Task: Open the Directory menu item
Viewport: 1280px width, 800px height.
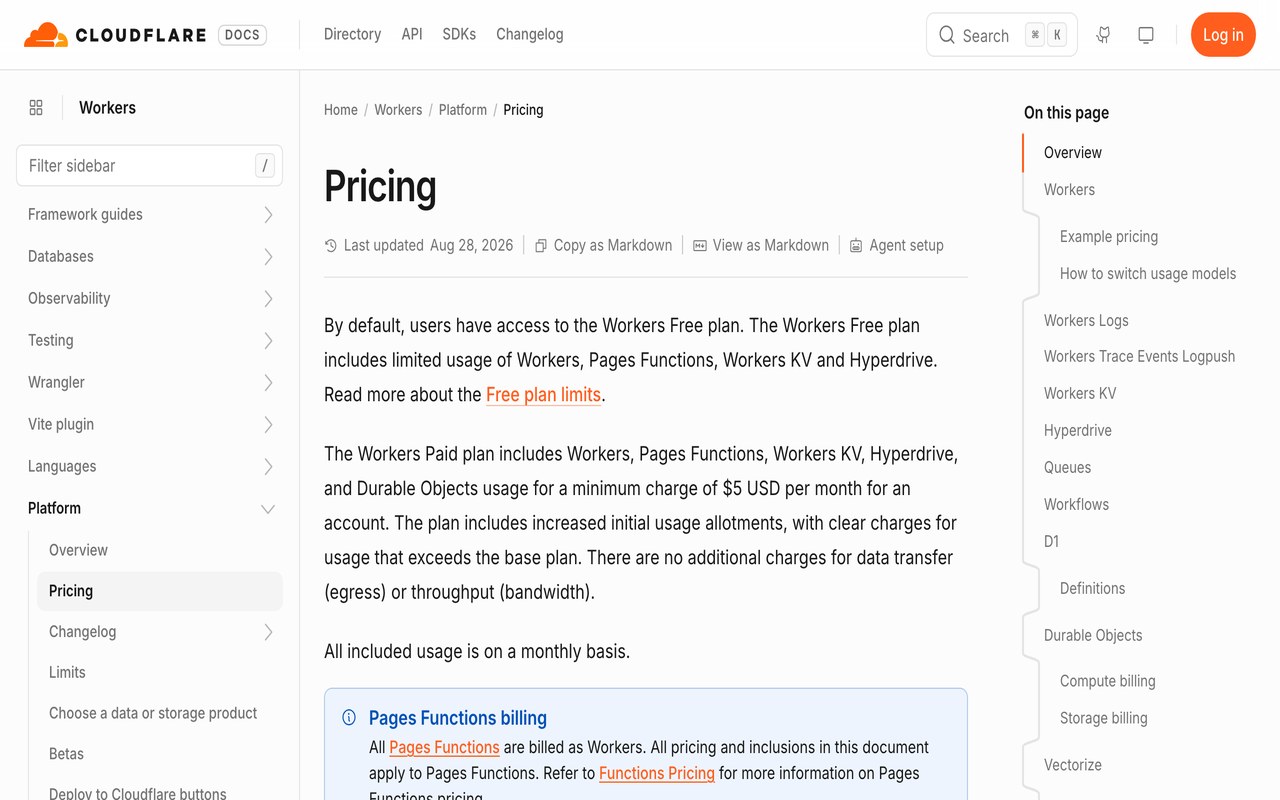Action: [x=352, y=34]
